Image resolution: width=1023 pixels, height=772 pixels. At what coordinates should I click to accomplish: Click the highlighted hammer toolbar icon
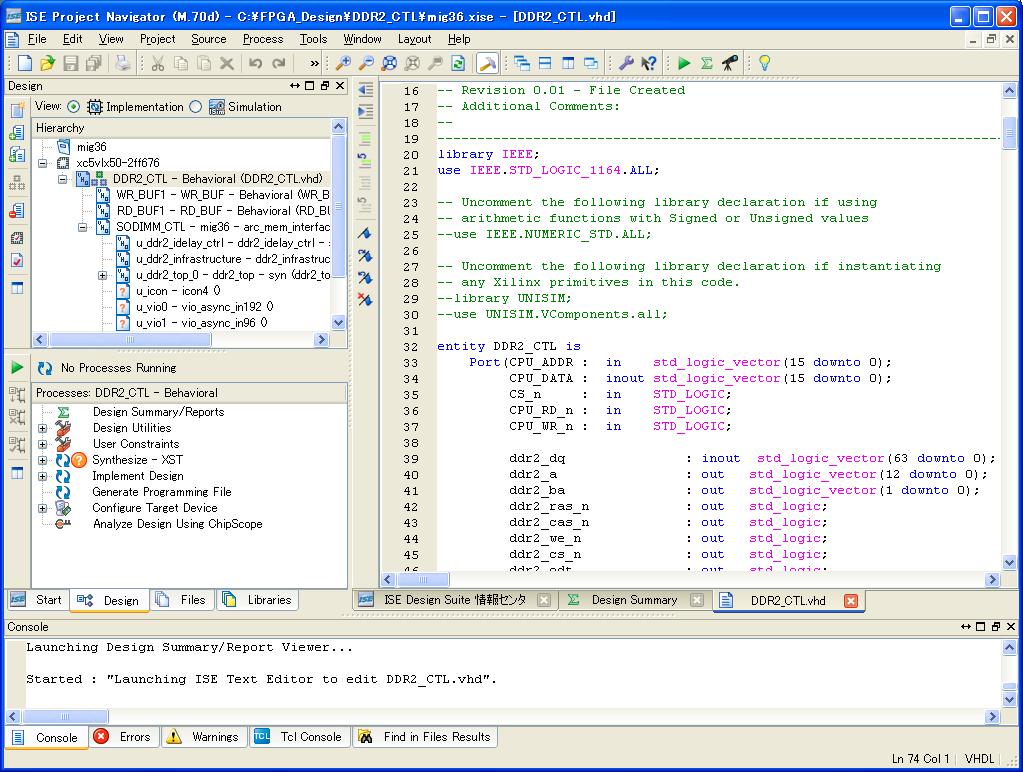(487, 63)
